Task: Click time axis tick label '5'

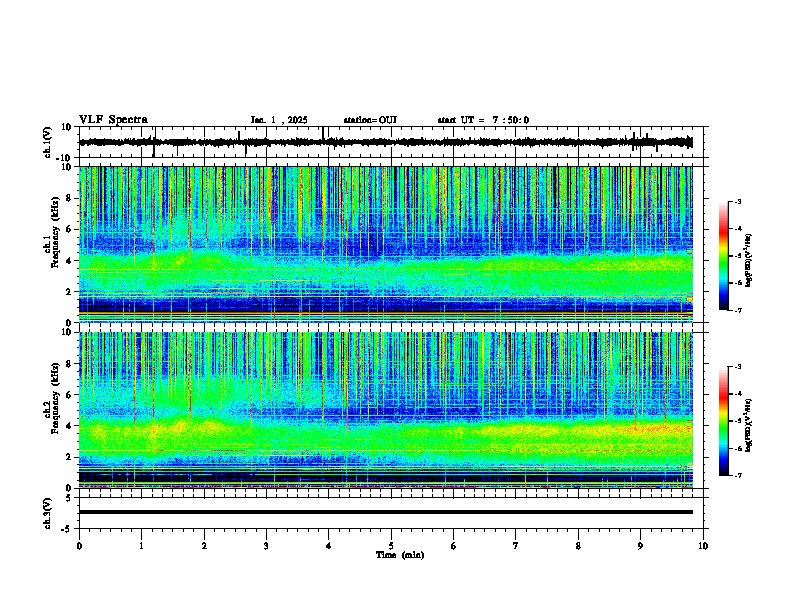Action: coord(391,546)
